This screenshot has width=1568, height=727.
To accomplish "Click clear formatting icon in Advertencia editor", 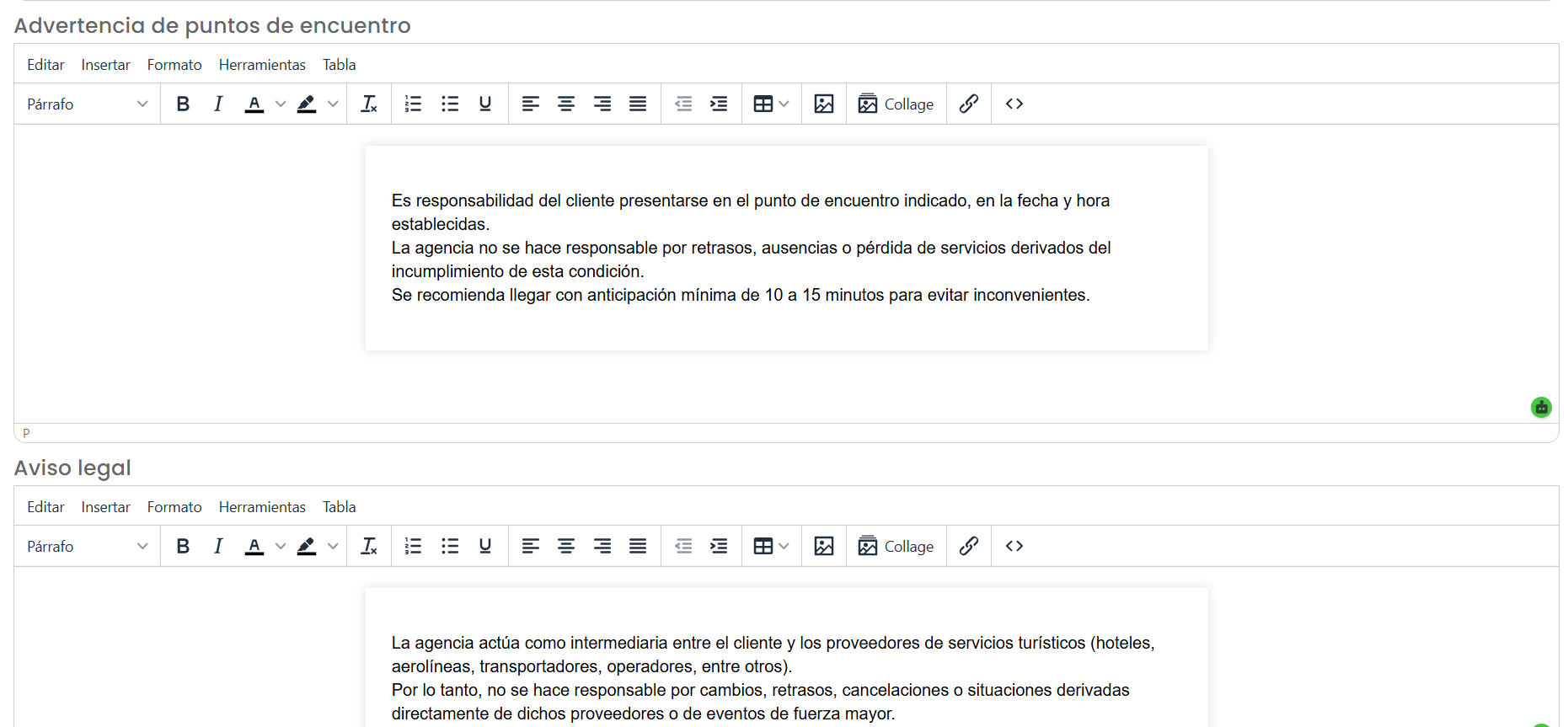I will [369, 104].
